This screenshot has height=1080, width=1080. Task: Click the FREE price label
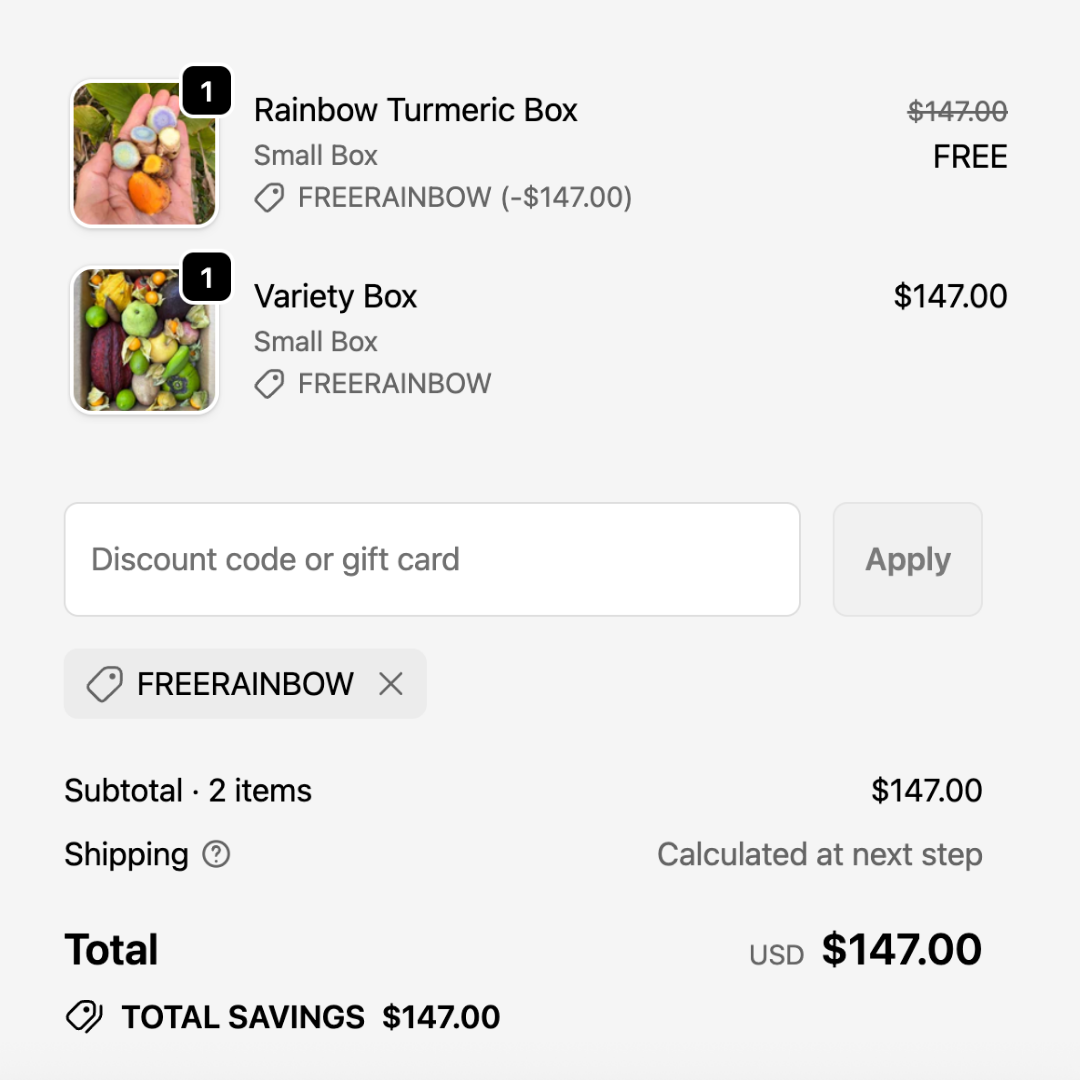(x=970, y=157)
